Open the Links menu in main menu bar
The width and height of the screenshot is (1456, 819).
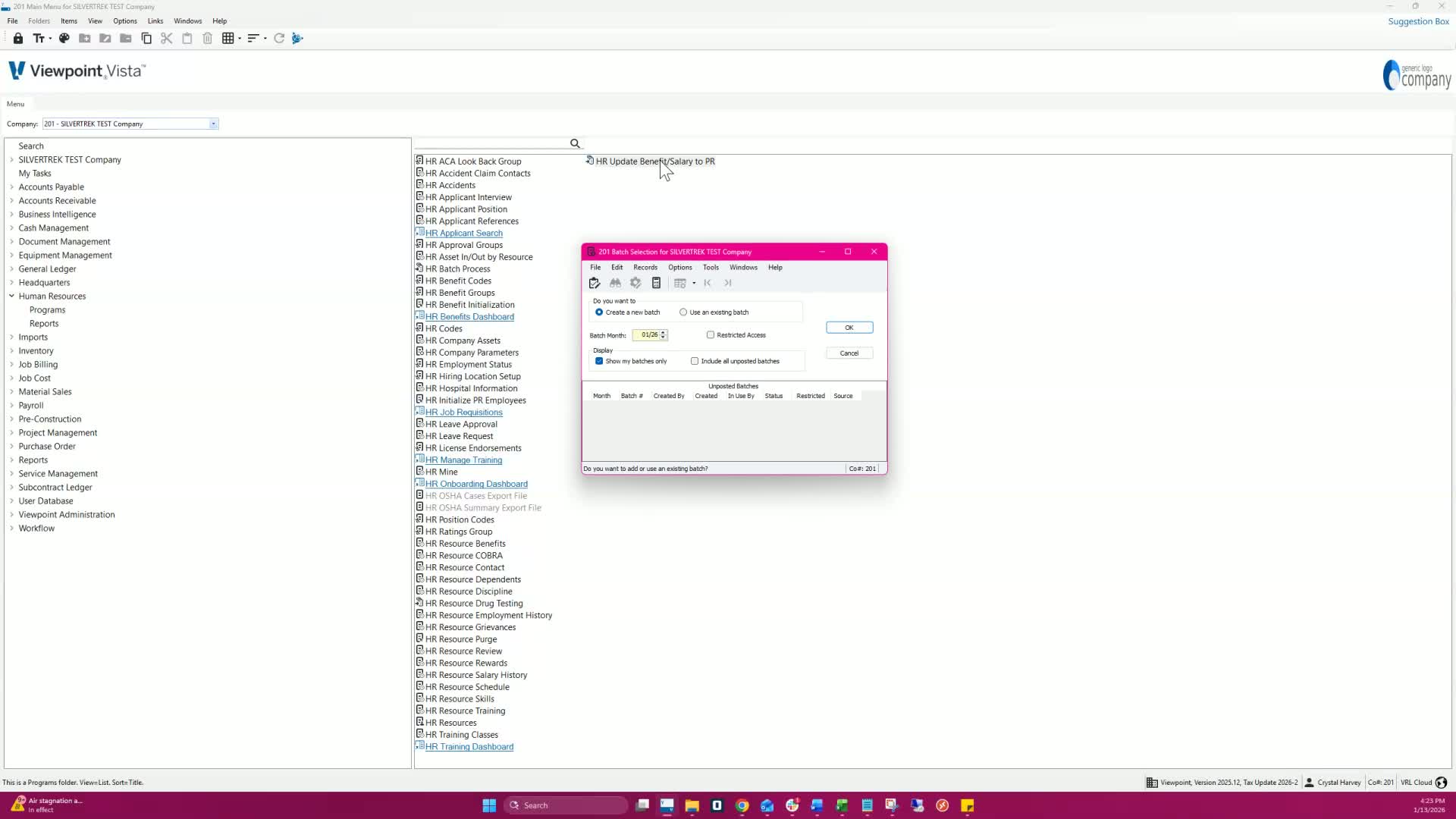click(x=155, y=21)
